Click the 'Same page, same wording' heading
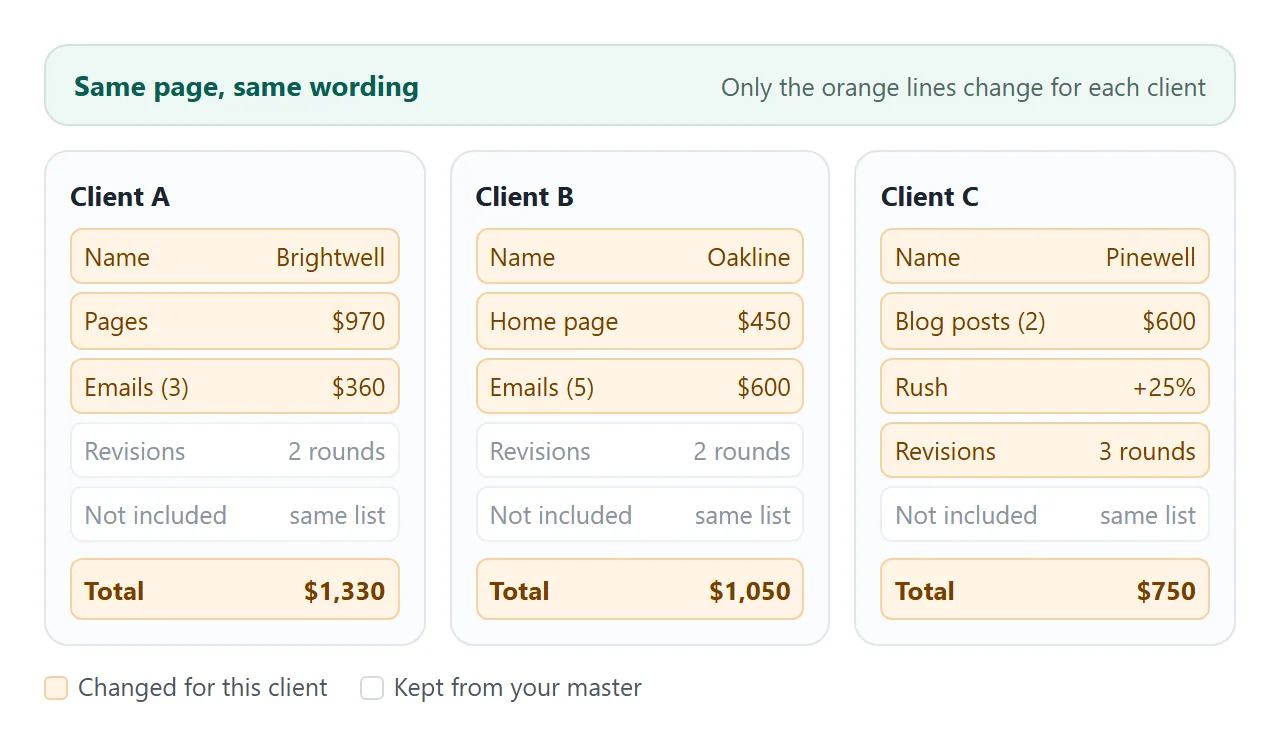 point(246,87)
